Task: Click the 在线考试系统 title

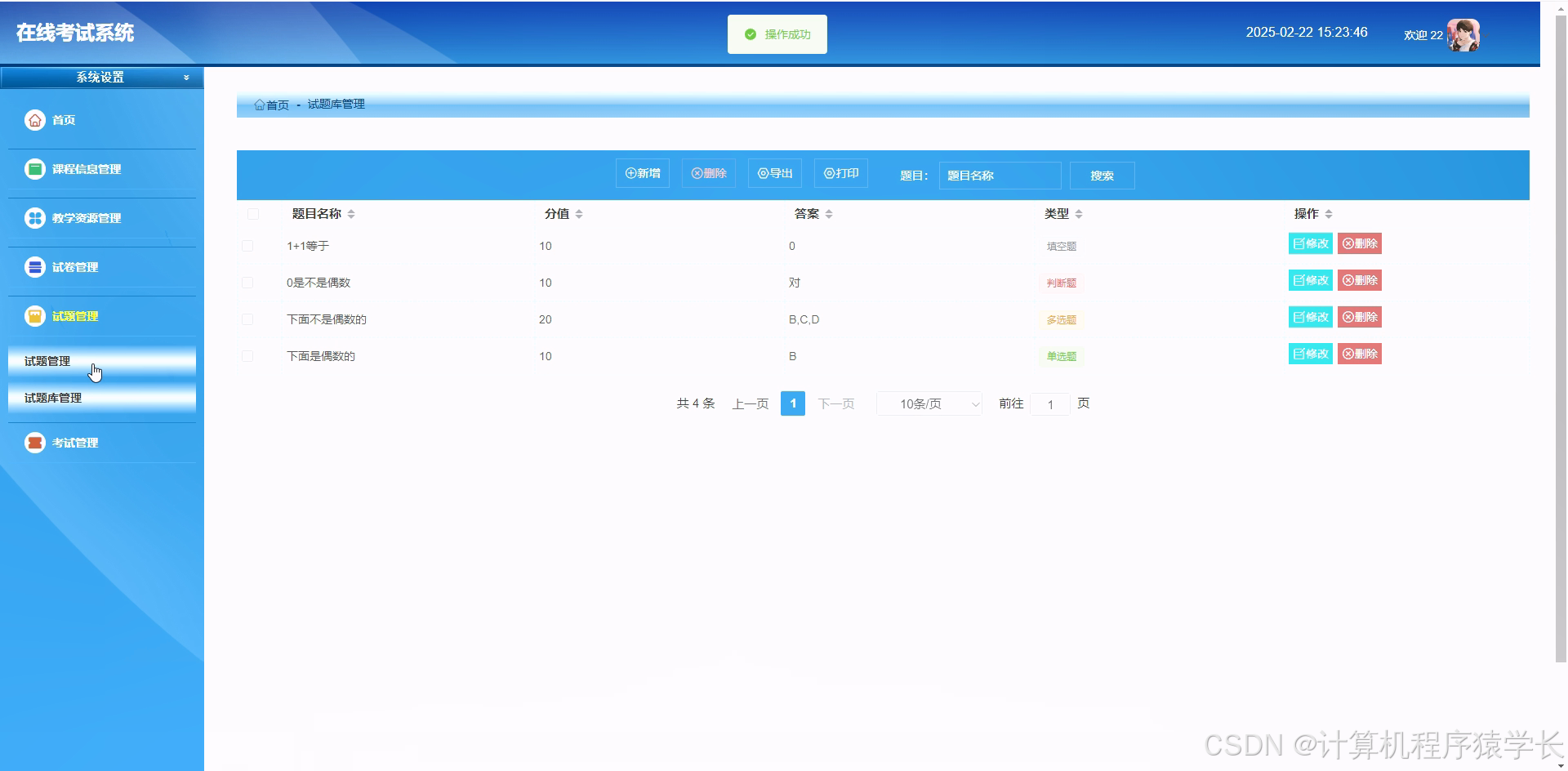Action: coord(75,33)
